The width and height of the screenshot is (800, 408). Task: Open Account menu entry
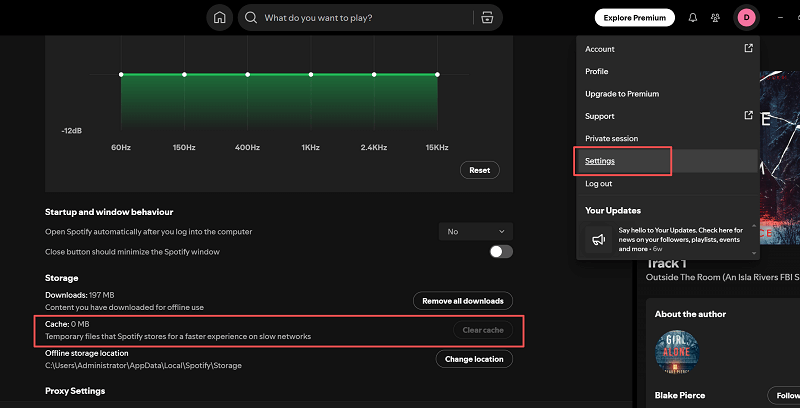[668, 49]
